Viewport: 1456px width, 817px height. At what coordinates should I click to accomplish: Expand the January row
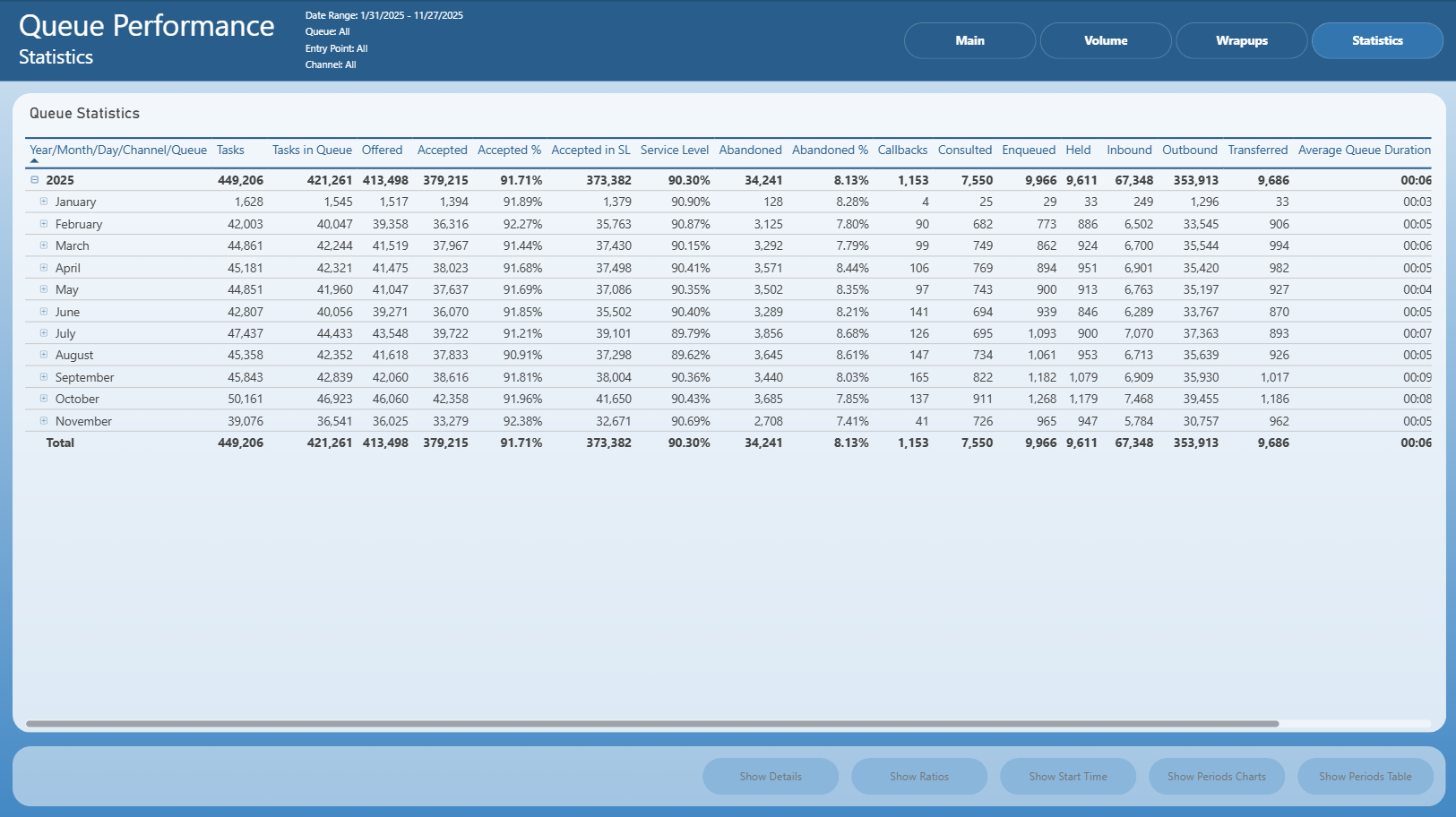tap(43, 202)
